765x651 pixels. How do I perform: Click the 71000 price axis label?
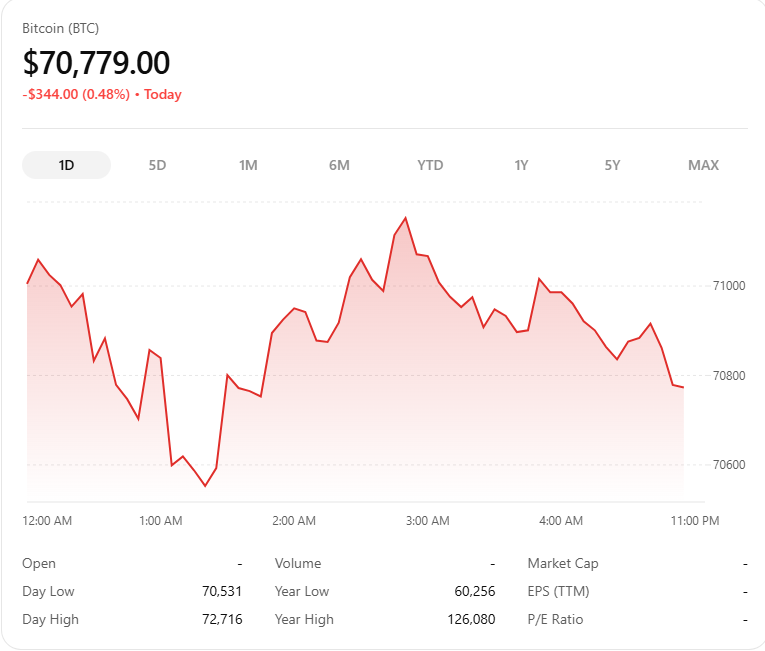[x=727, y=286]
